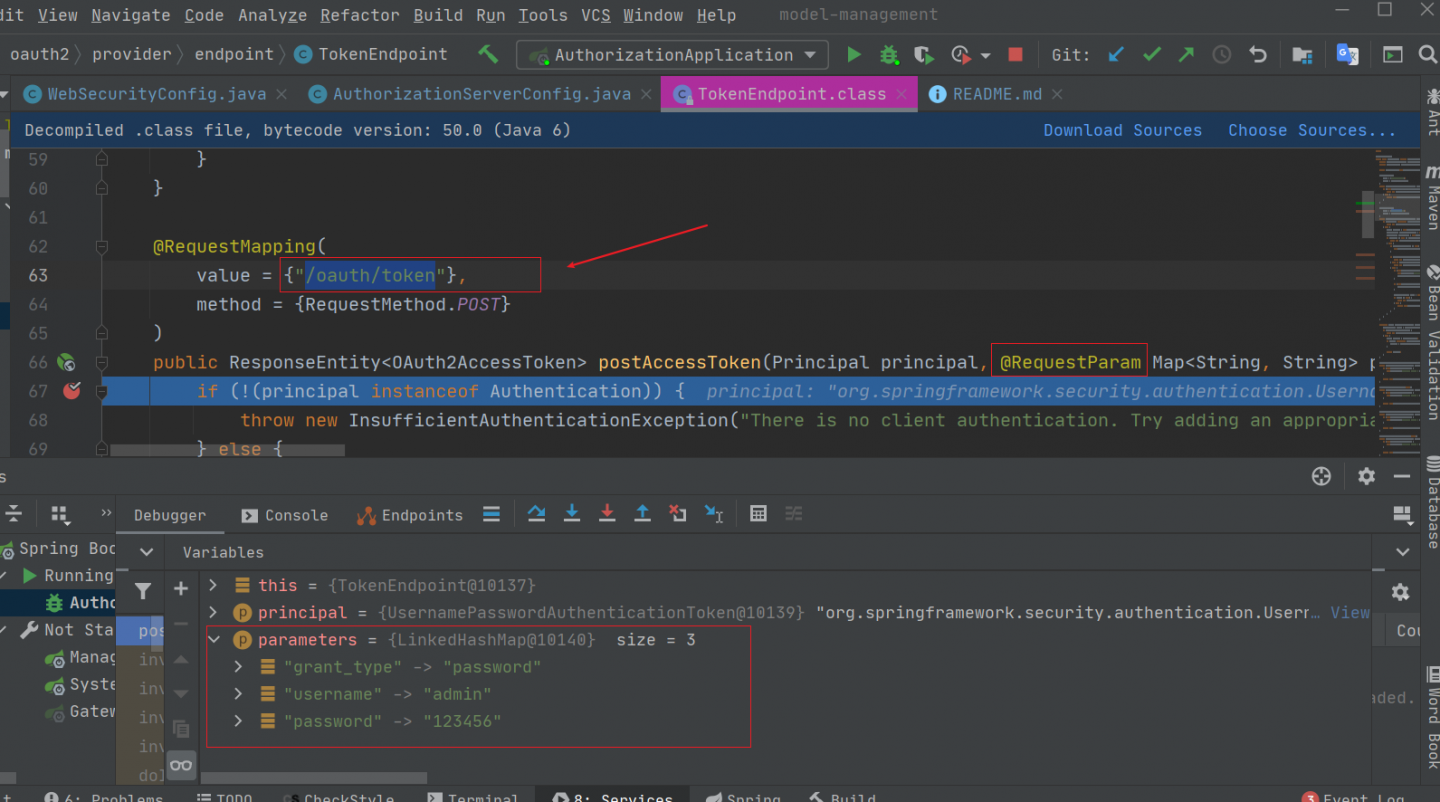The image size is (1440, 802).
Task: Click the editor vertical scrollbar thumb
Action: (x=1367, y=213)
